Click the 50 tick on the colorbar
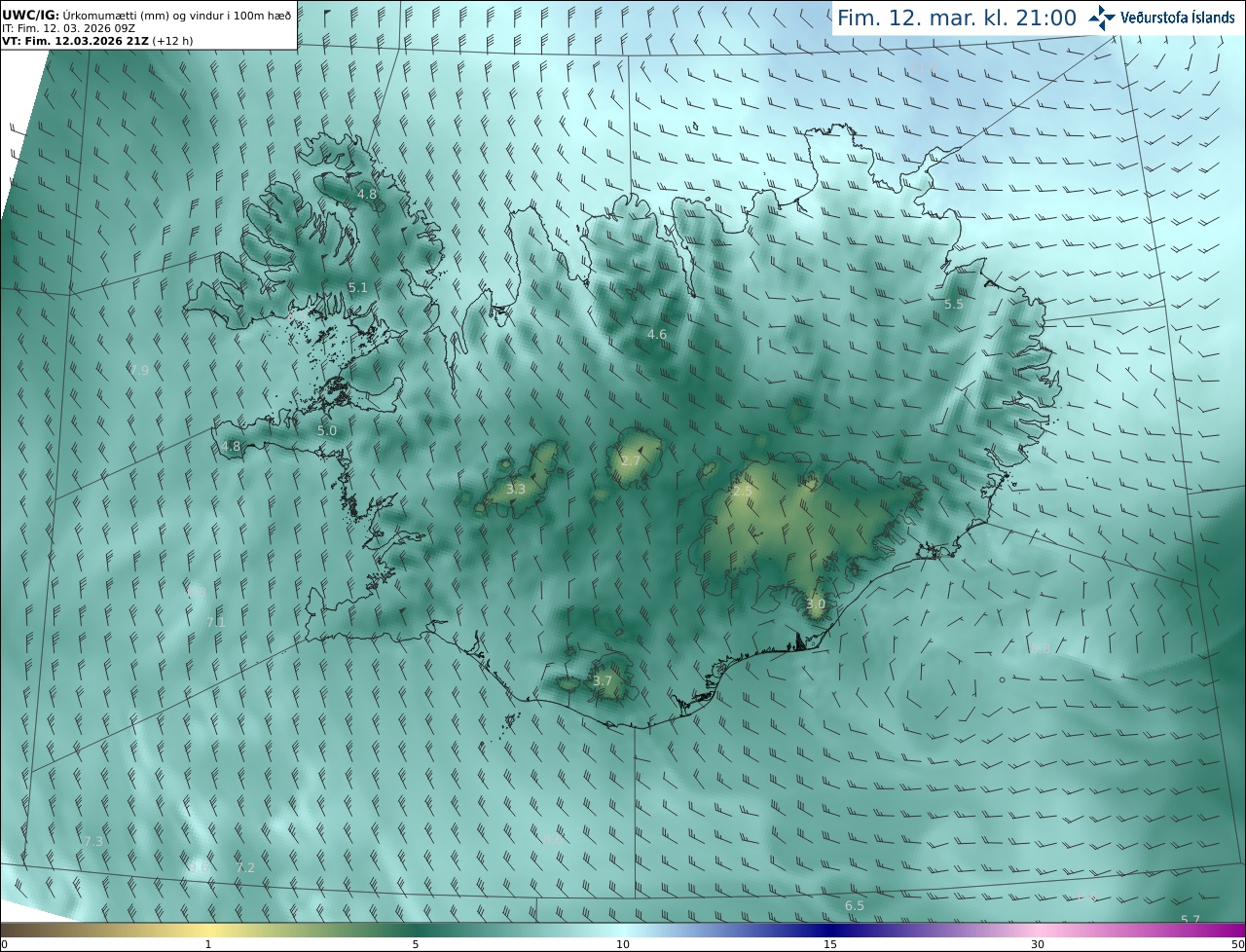 [x=1238, y=944]
